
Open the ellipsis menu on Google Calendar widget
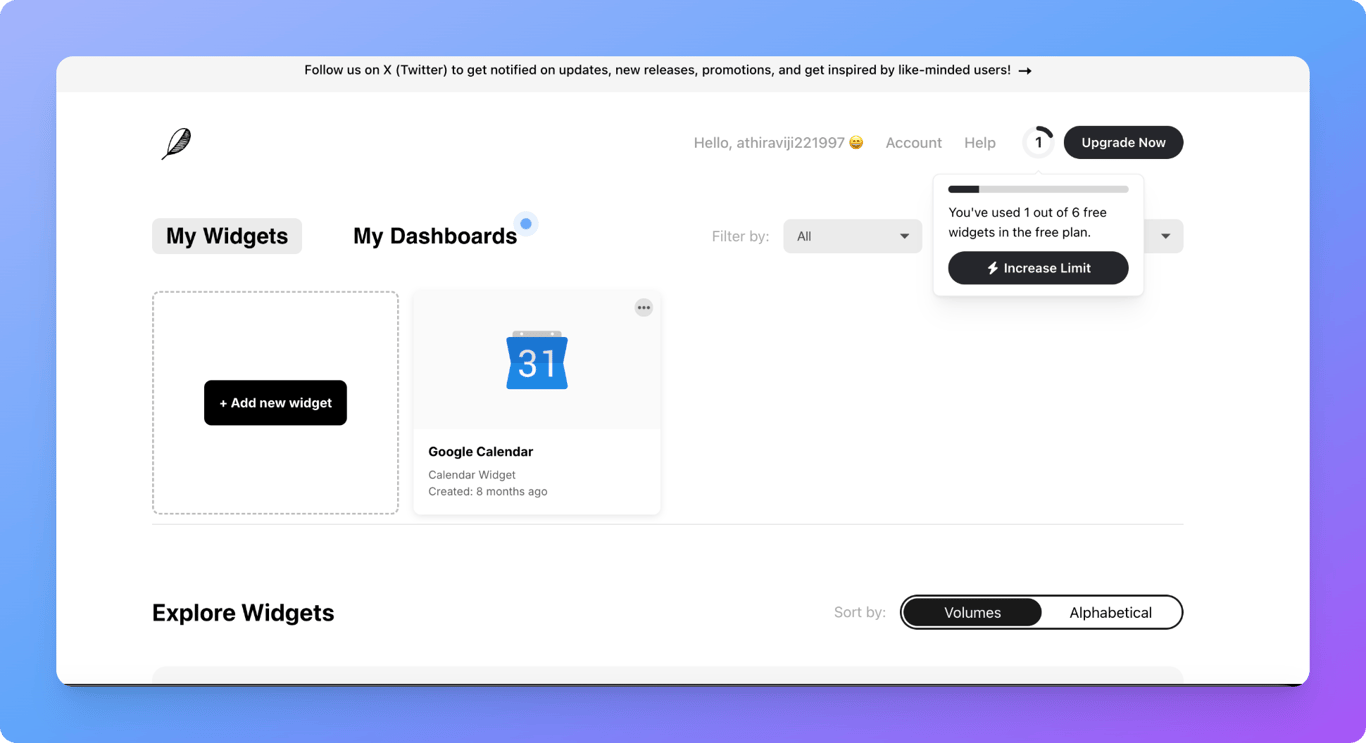644,307
